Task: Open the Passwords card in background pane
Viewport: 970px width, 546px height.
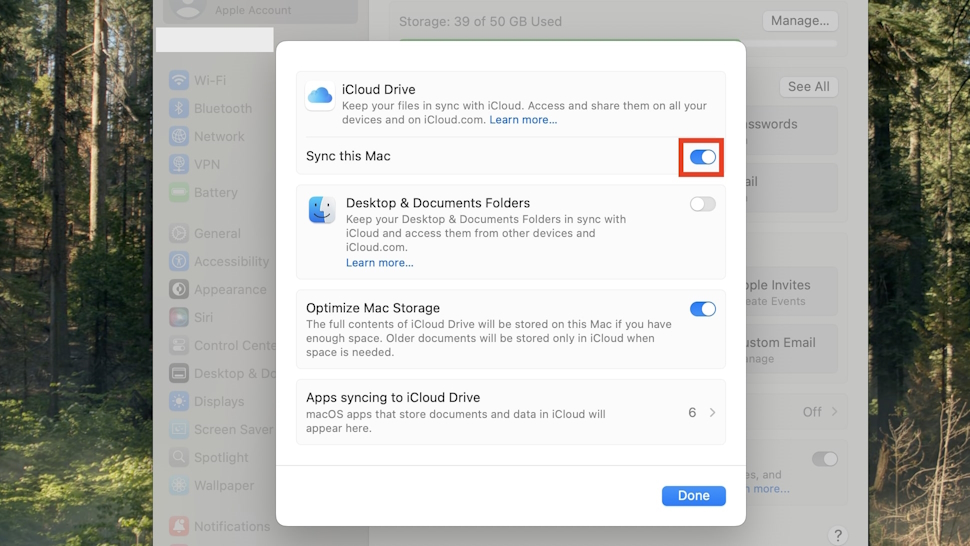Action: pyautogui.click(x=792, y=130)
